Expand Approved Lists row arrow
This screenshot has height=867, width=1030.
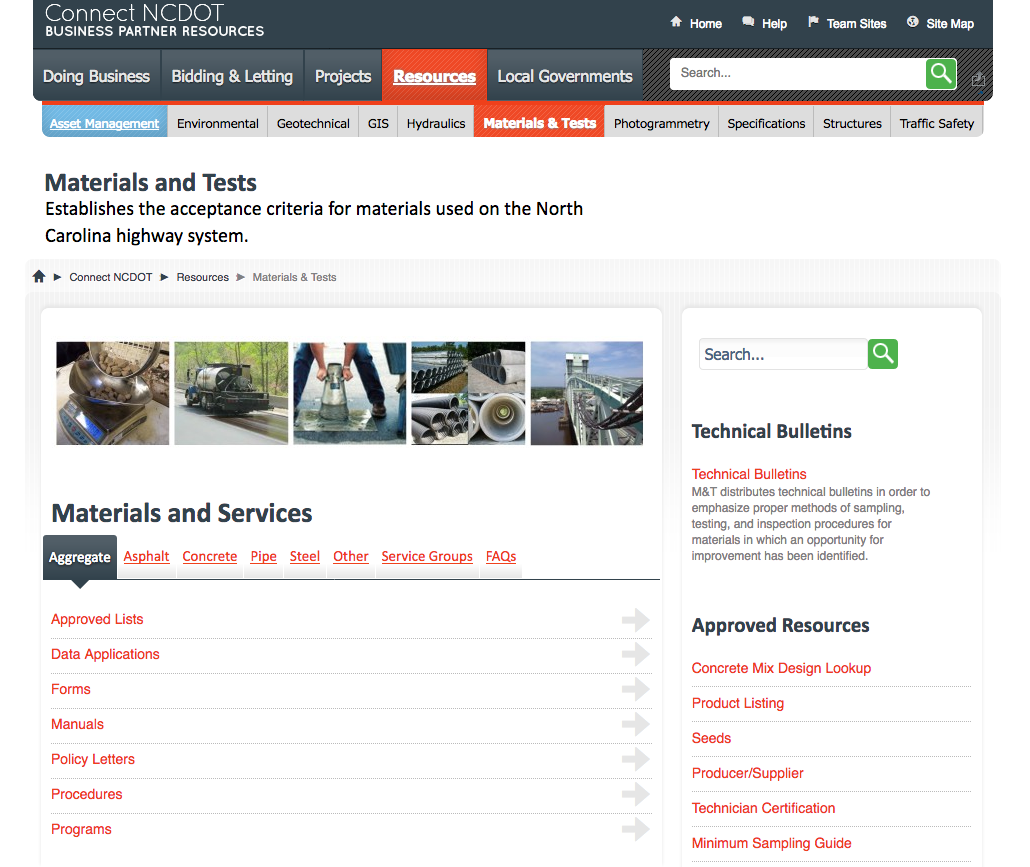coord(635,620)
